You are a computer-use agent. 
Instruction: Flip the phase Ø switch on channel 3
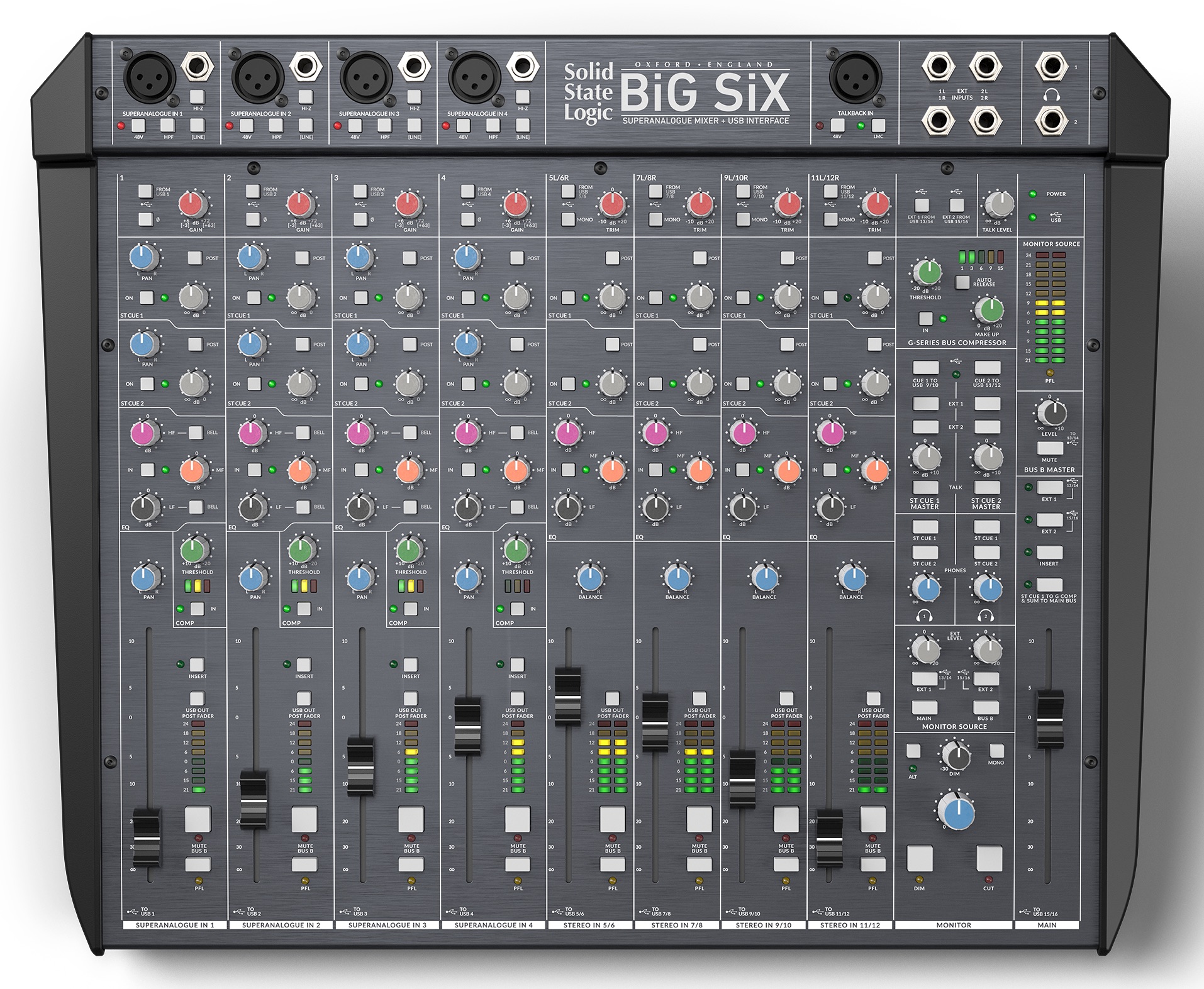coord(360,219)
